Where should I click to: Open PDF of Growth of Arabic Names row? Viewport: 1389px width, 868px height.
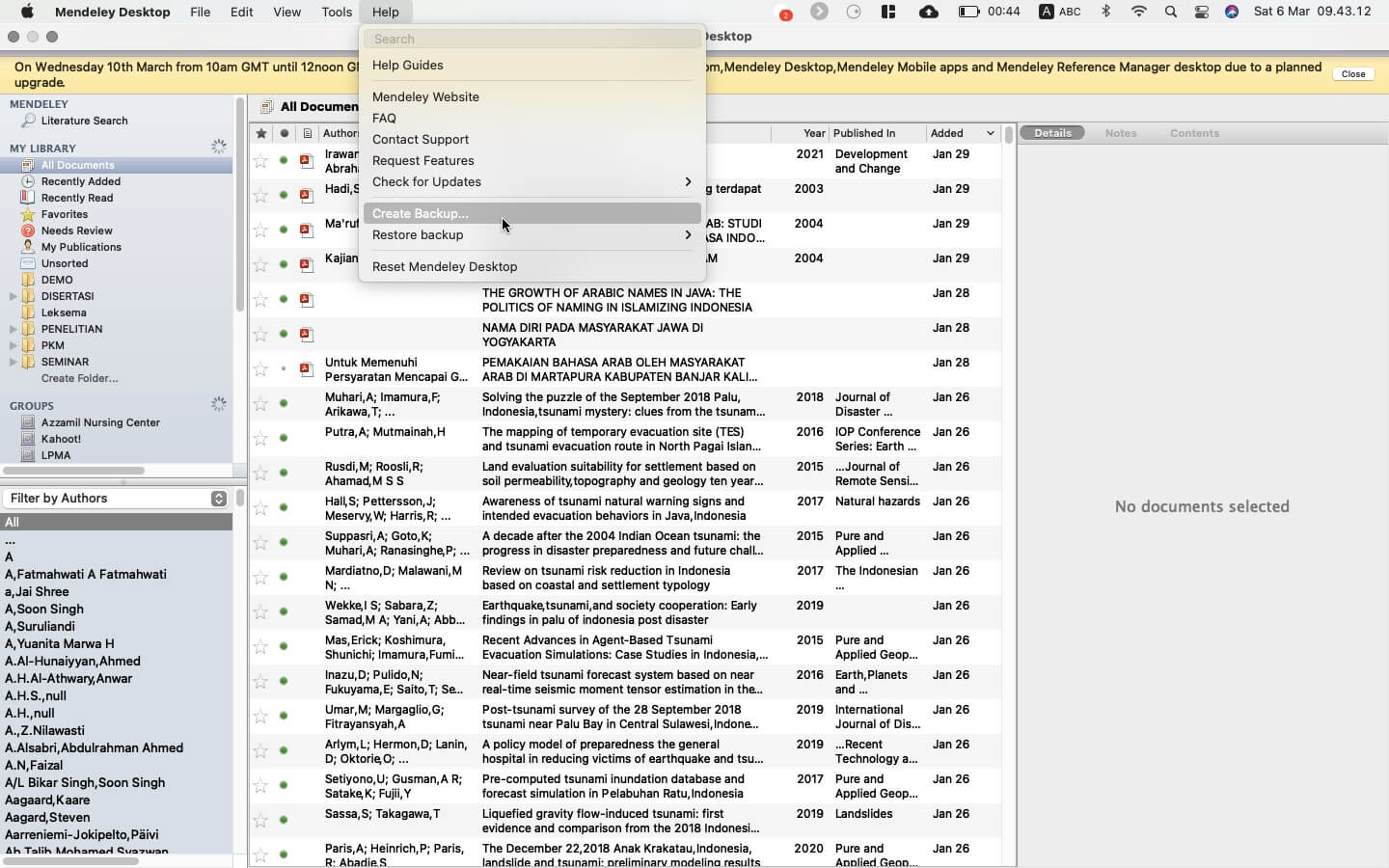(x=307, y=299)
